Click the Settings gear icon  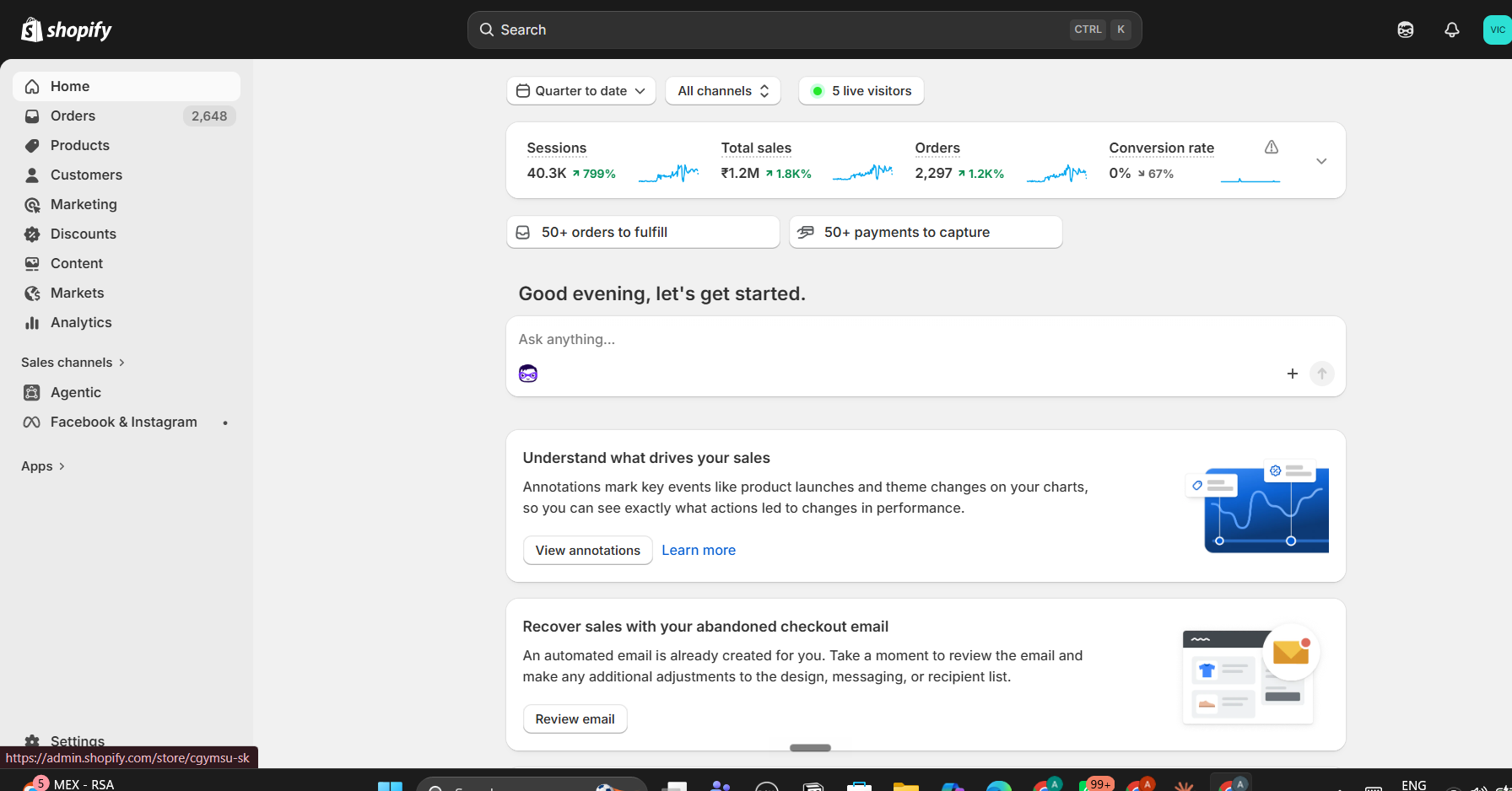(x=32, y=741)
